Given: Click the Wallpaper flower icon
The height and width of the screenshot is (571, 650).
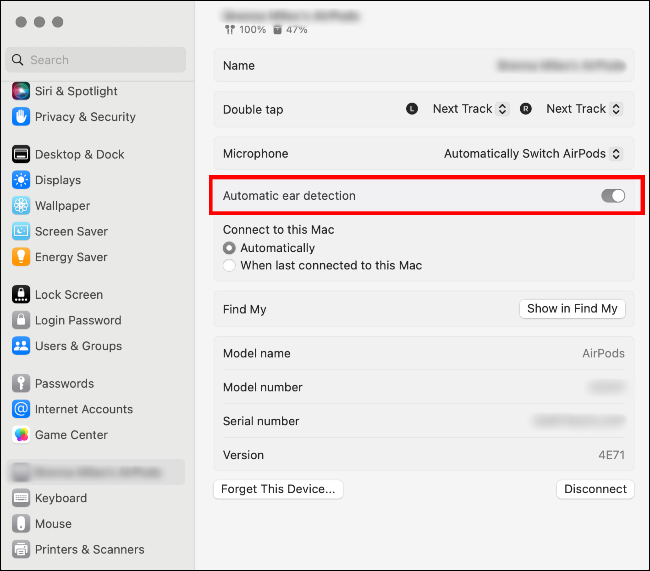Looking at the screenshot, I should [x=21, y=206].
